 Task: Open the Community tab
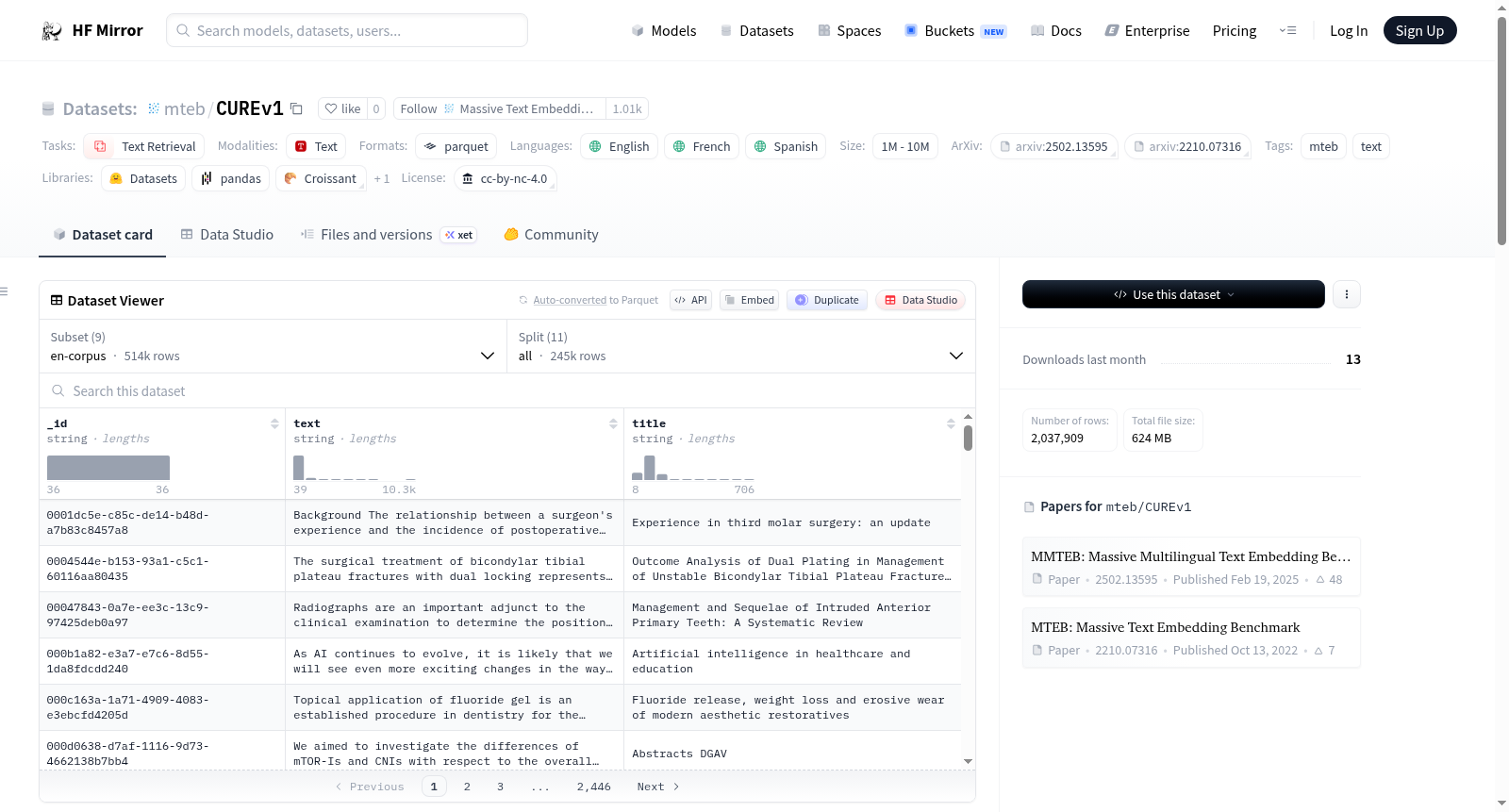coord(551,235)
